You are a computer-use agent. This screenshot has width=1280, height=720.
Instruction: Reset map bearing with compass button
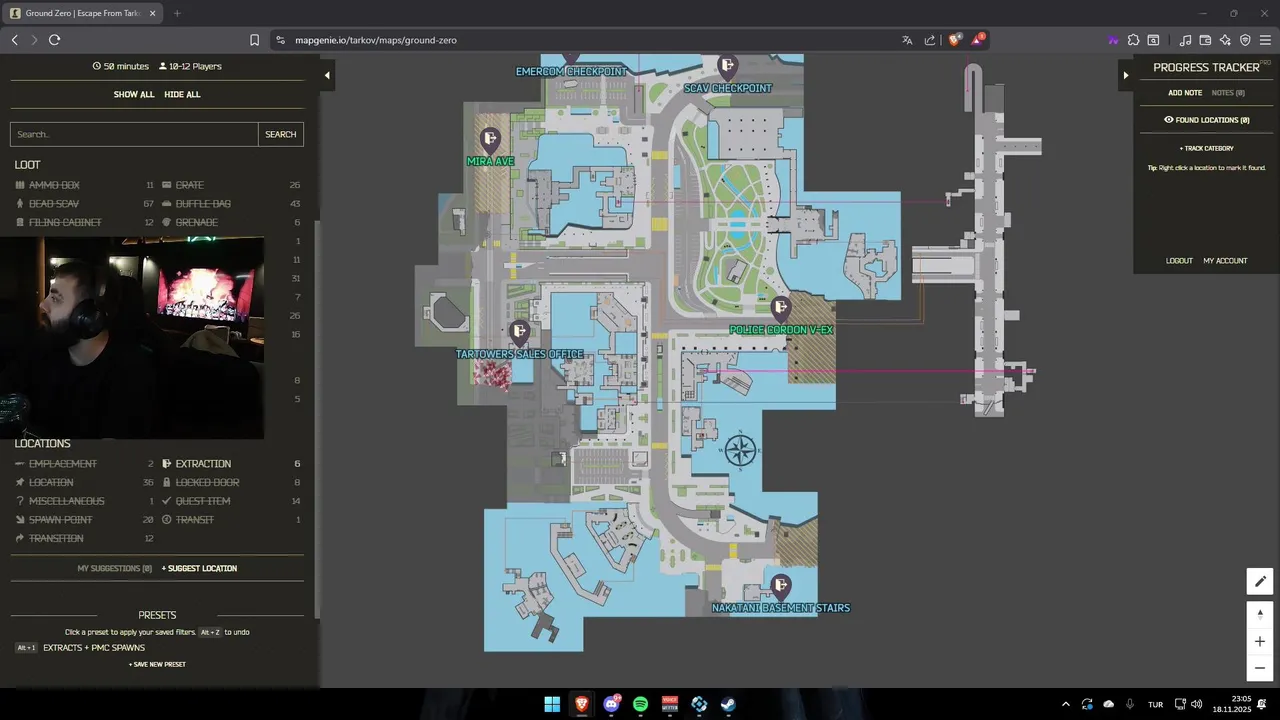(1260, 614)
